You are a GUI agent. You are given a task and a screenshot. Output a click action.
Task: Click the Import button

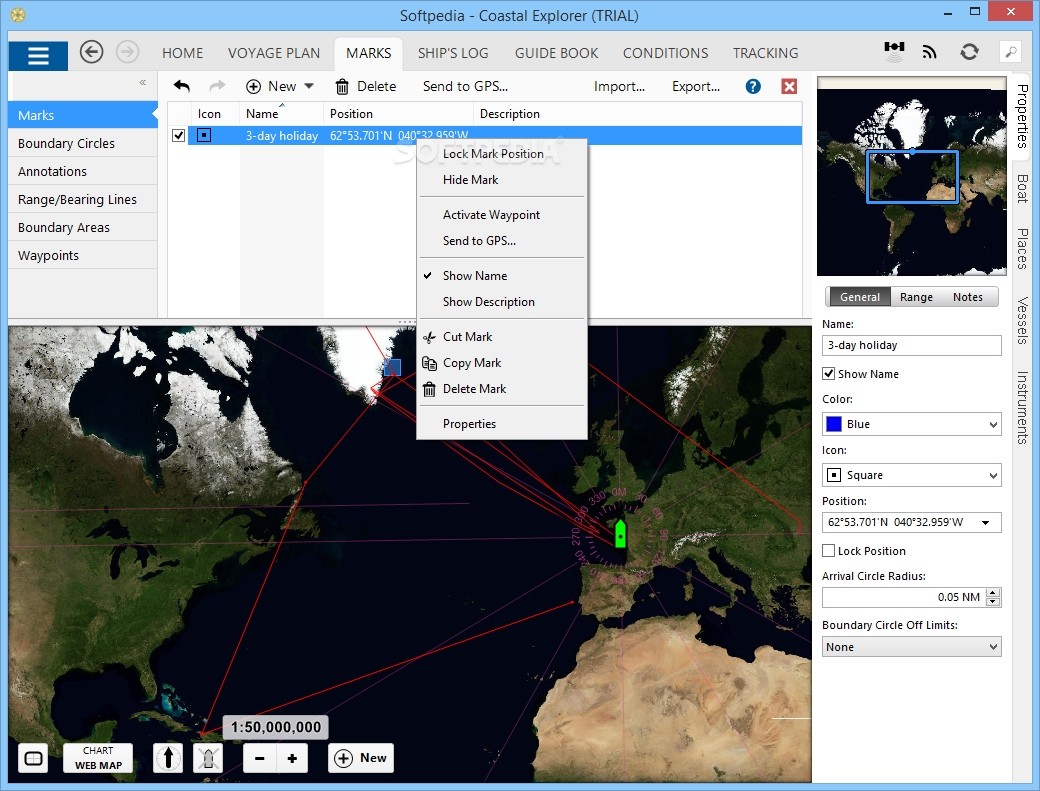coord(619,86)
